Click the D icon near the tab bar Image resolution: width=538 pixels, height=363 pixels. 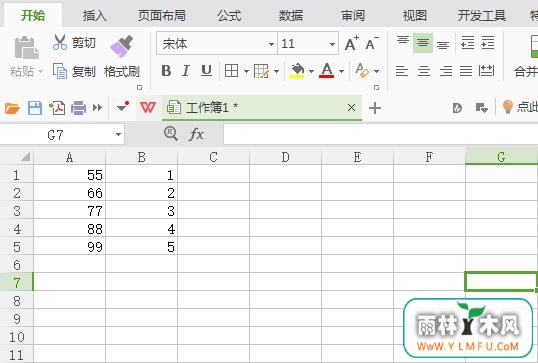[457, 108]
